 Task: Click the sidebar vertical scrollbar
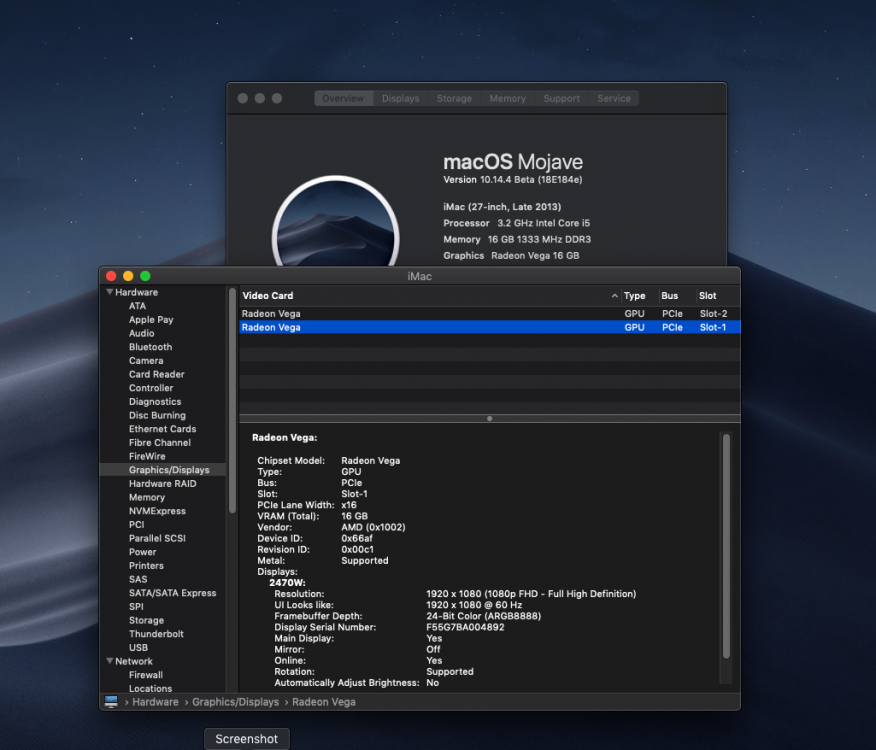pos(232,400)
